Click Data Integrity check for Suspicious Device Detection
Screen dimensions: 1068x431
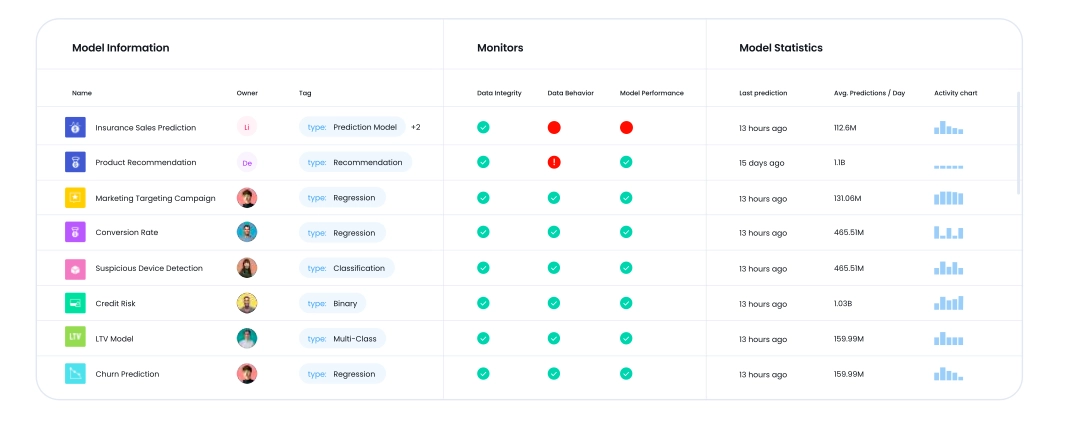coord(483,268)
